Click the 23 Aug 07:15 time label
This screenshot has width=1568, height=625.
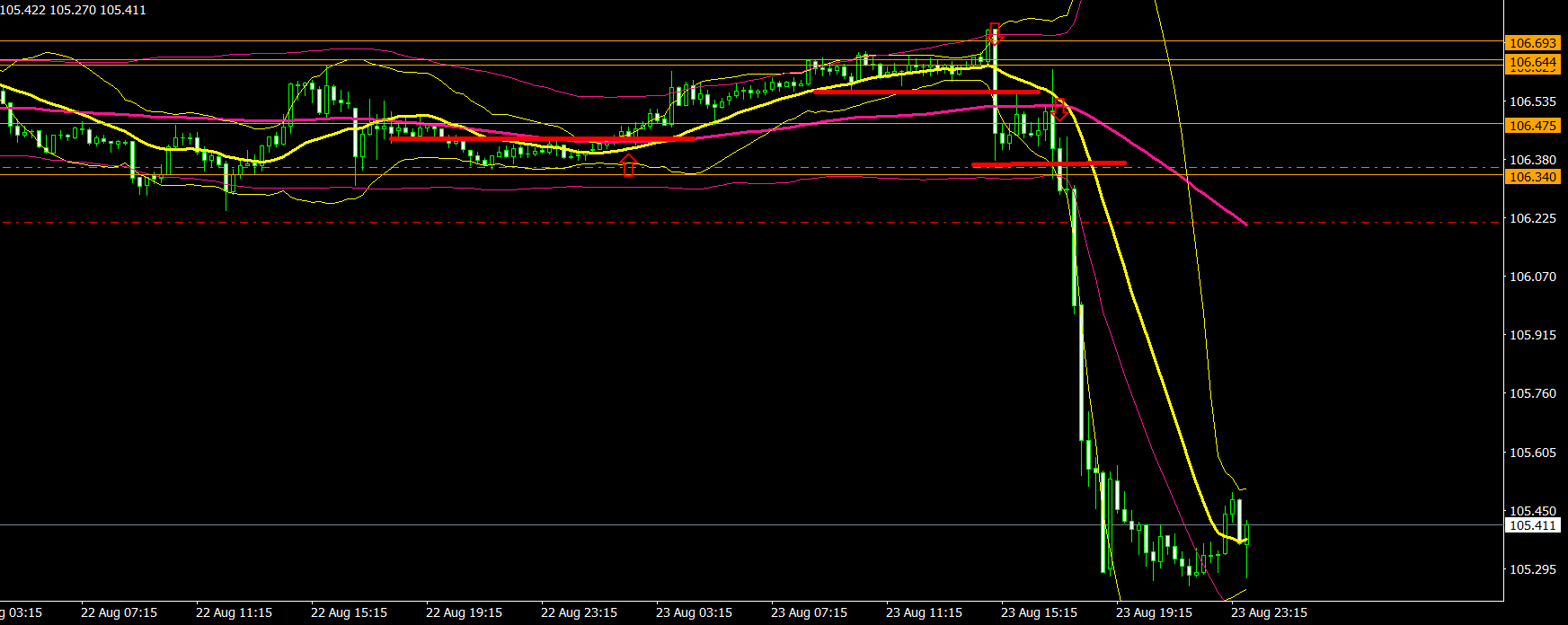(809, 612)
